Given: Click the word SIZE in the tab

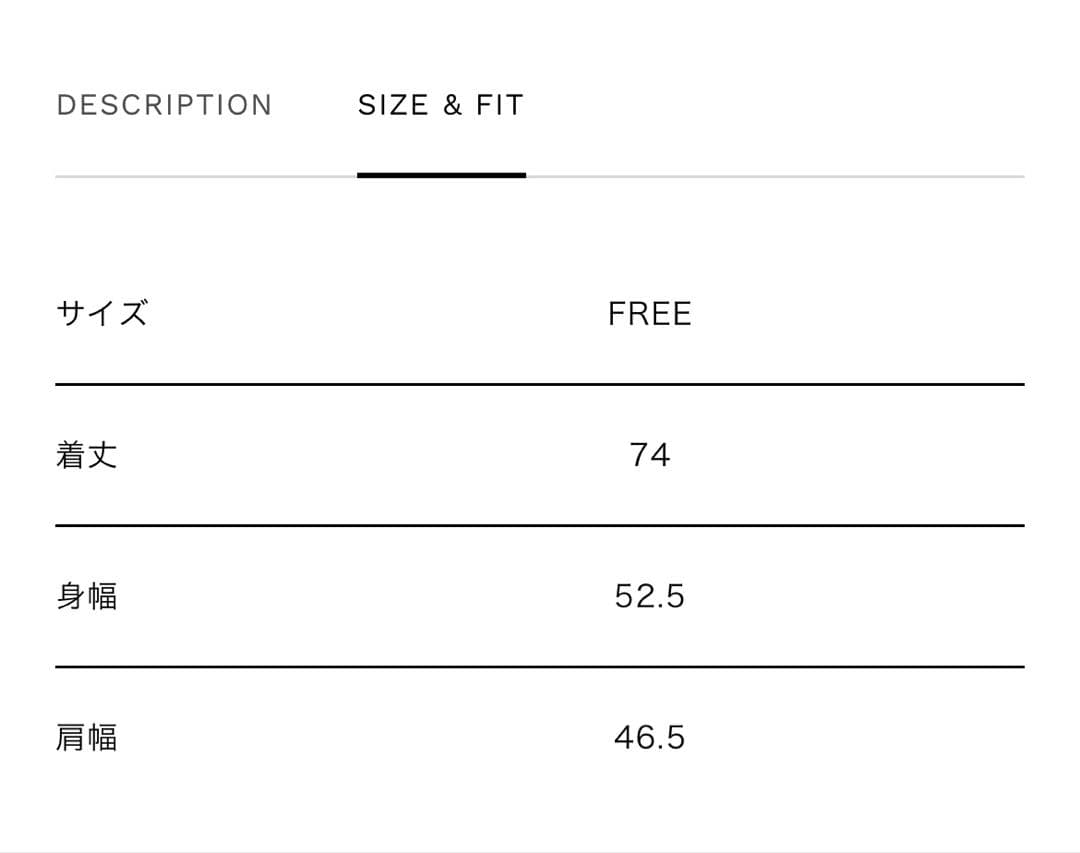Looking at the screenshot, I should [393, 105].
